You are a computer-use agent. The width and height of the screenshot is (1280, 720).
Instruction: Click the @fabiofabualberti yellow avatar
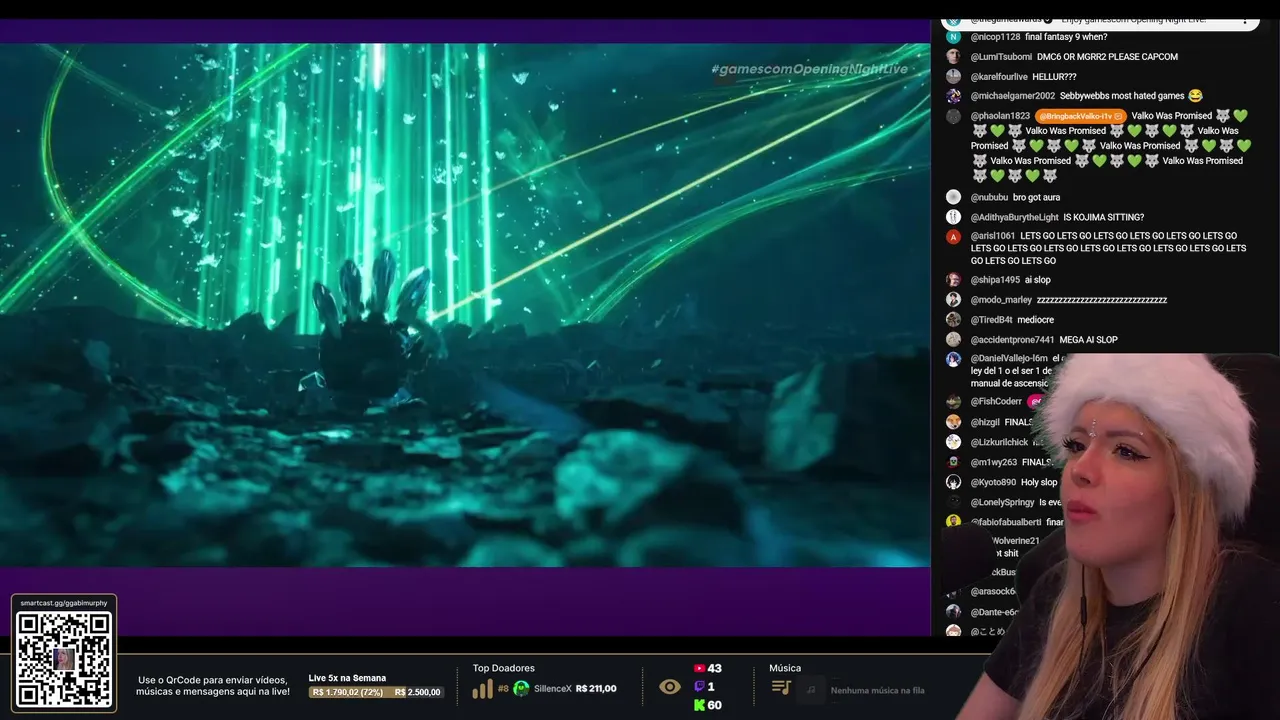tap(953, 522)
